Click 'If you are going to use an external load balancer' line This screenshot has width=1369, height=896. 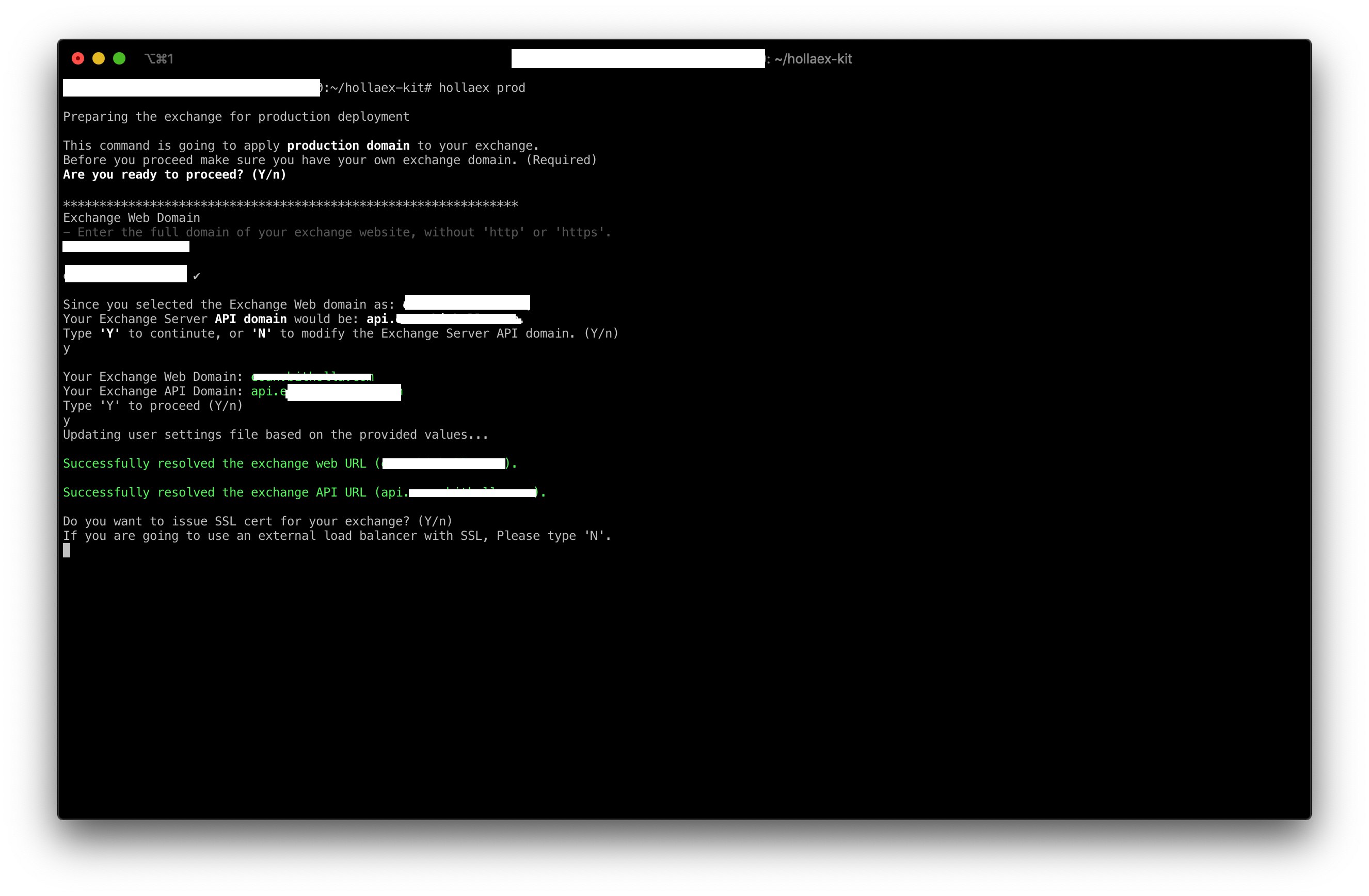(x=337, y=536)
